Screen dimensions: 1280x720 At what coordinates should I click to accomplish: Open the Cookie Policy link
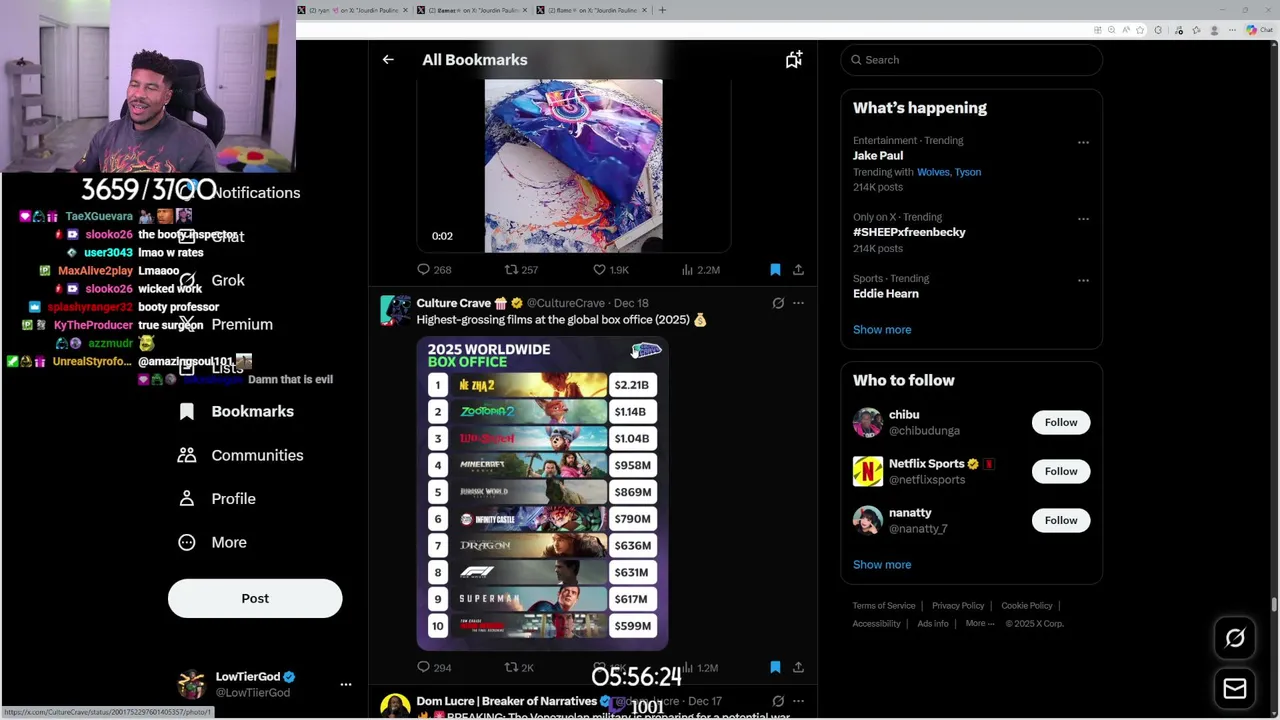pyautogui.click(x=1027, y=606)
